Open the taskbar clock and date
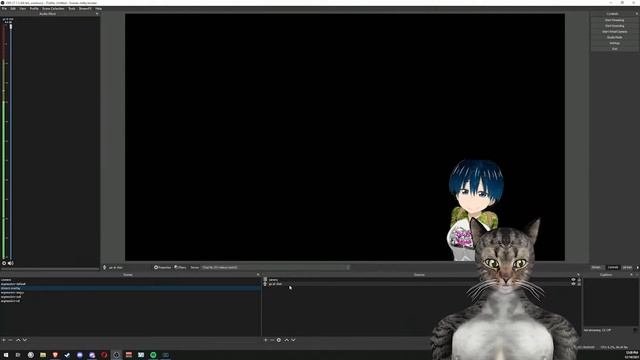Image resolution: width=640 pixels, height=360 pixels. [631, 355]
